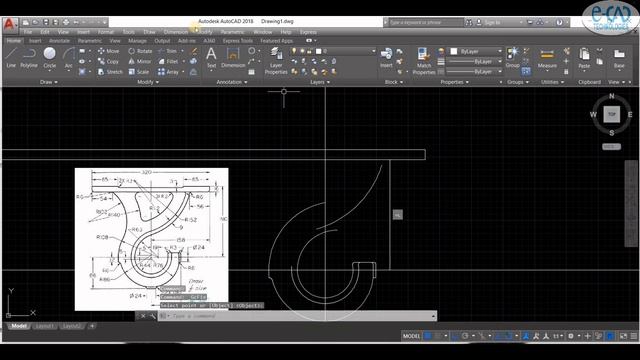The width and height of the screenshot is (640, 360).
Task: Select the Circle tool
Action: (49, 58)
